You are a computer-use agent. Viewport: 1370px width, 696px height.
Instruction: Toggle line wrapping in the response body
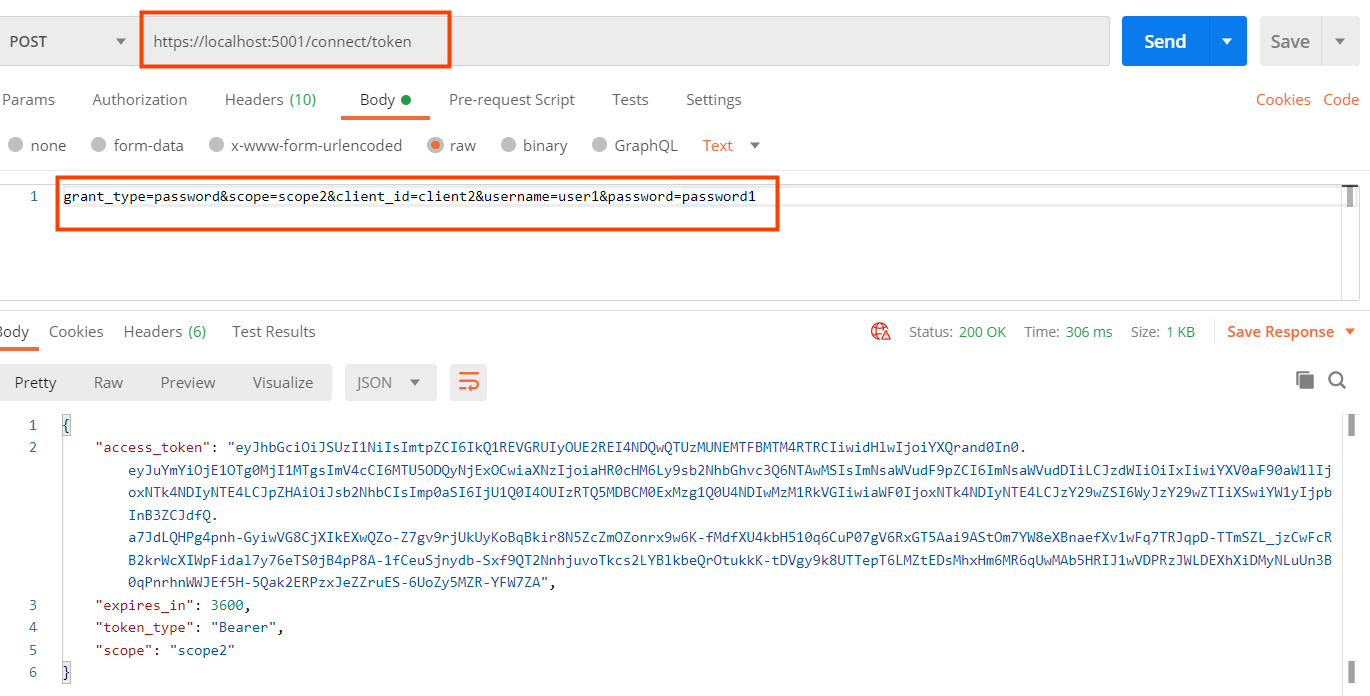(x=468, y=381)
